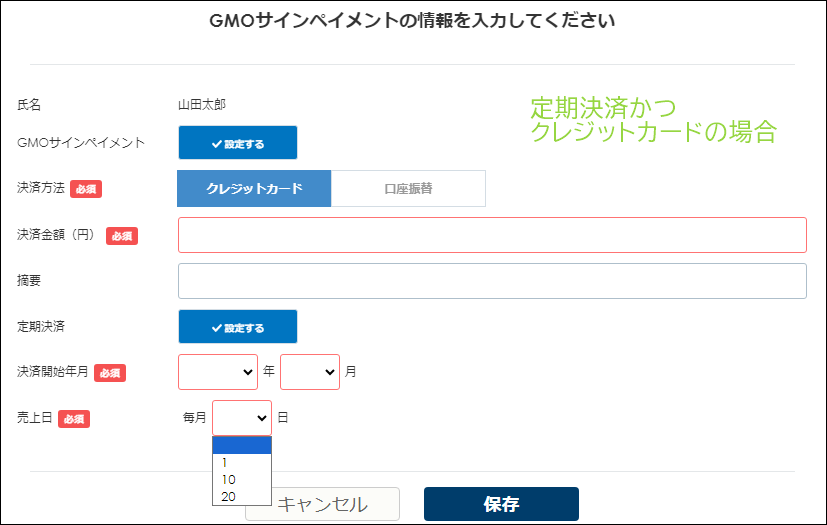Click into the 摘要 text field
This screenshot has width=827, height=525.
point(492,281)
